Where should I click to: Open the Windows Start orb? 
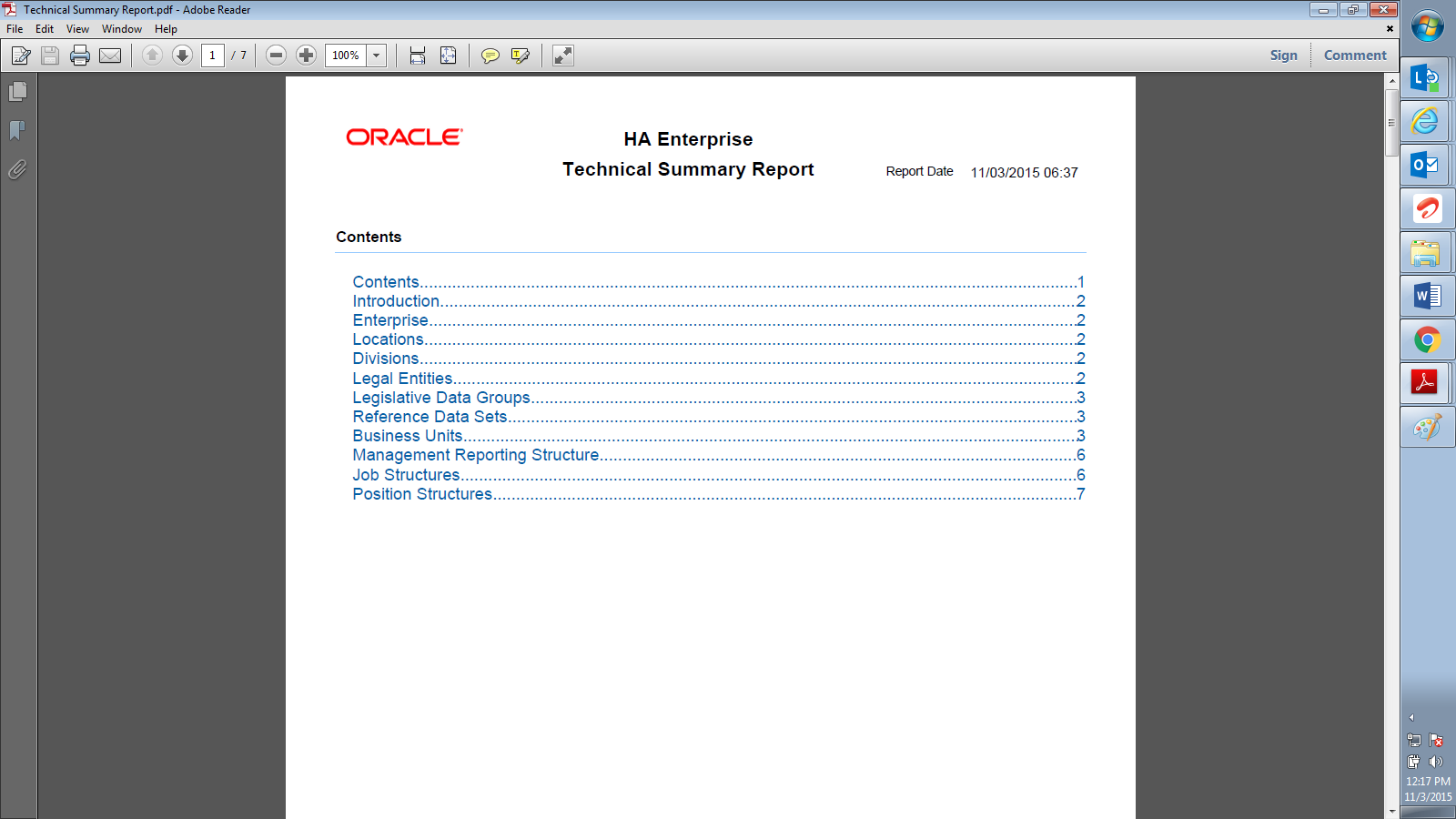(1427, 27)
